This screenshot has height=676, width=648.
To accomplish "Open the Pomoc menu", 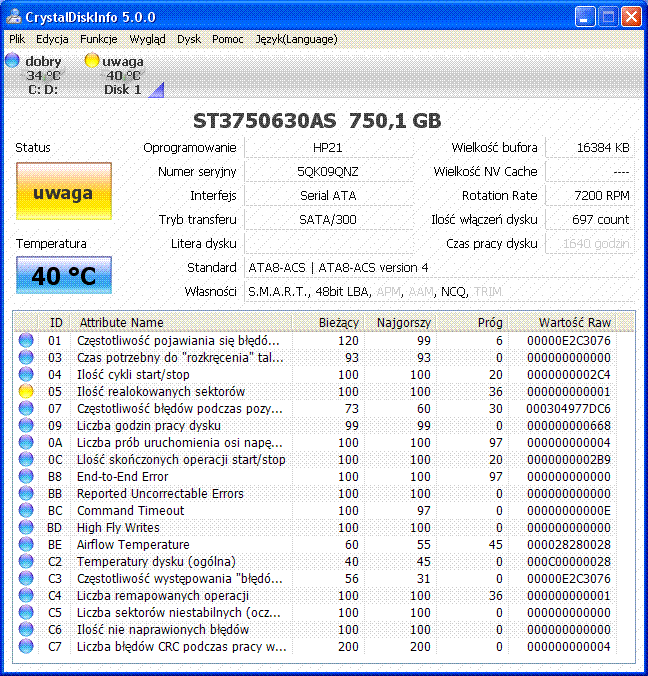I will click(x=228, y=39).
